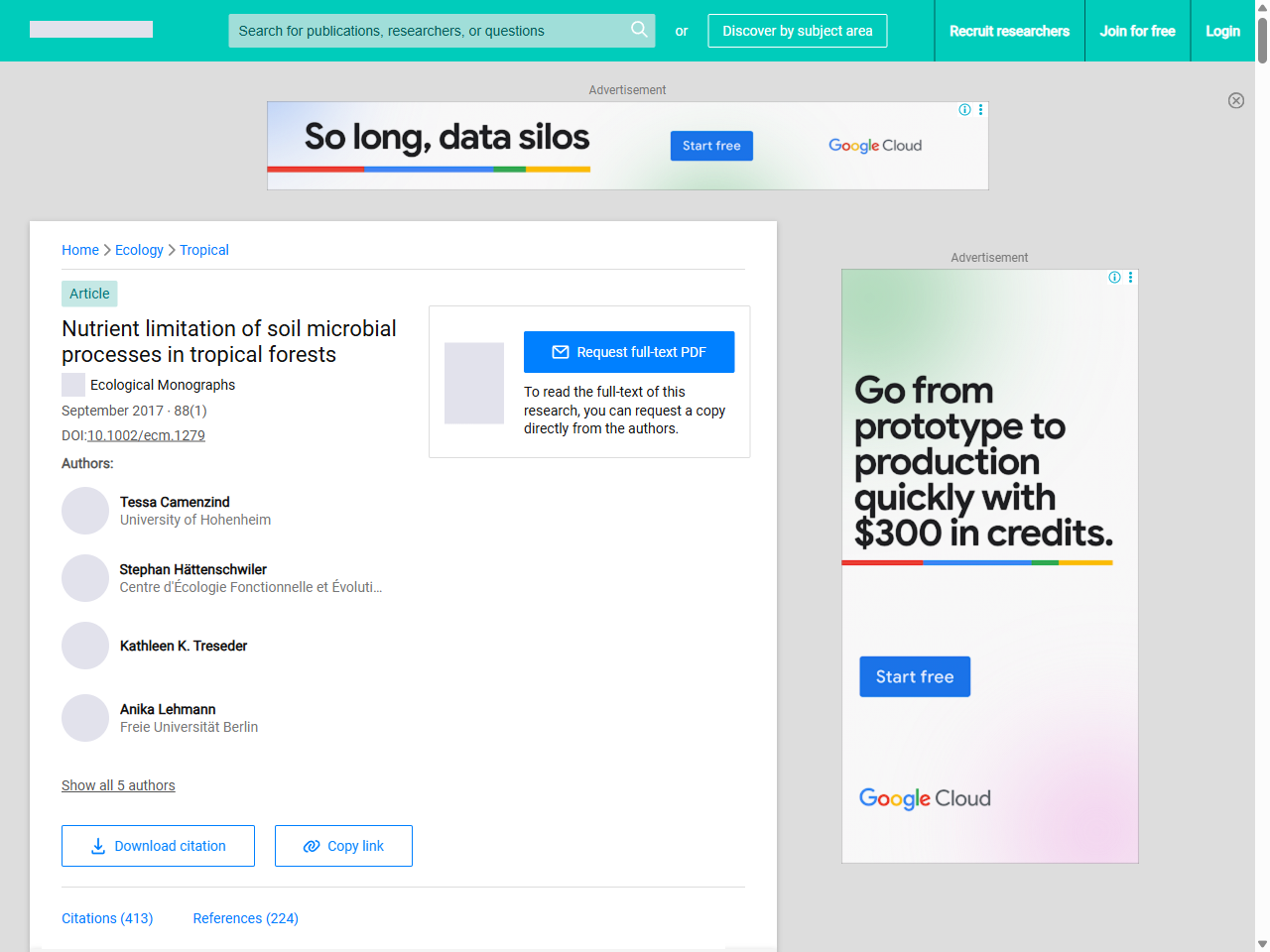
Task: Click the article preview thumbnail
Action: click(474, 383)
